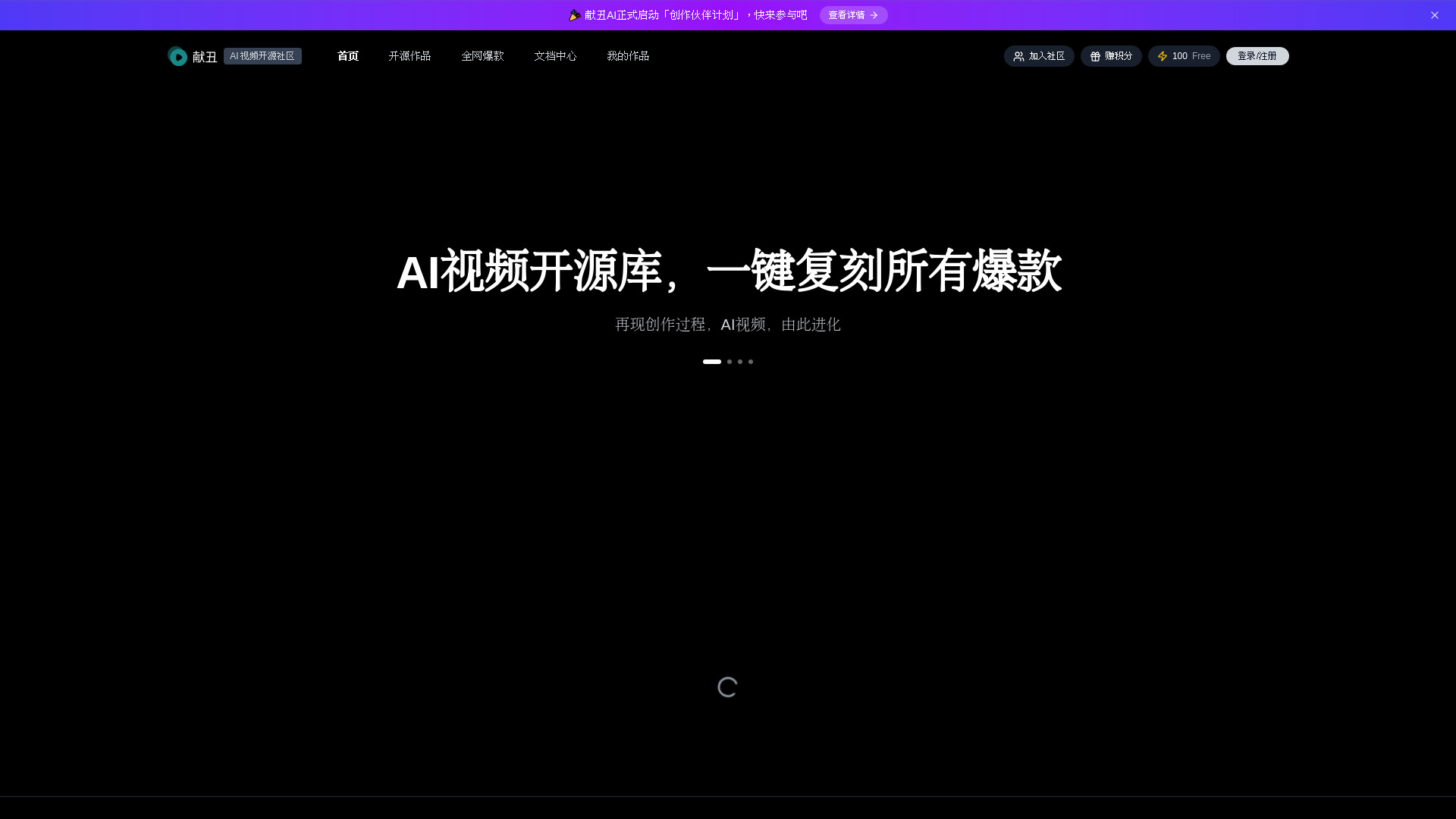
Task: Open the 全网爆款 section
Action: (482, 56)
